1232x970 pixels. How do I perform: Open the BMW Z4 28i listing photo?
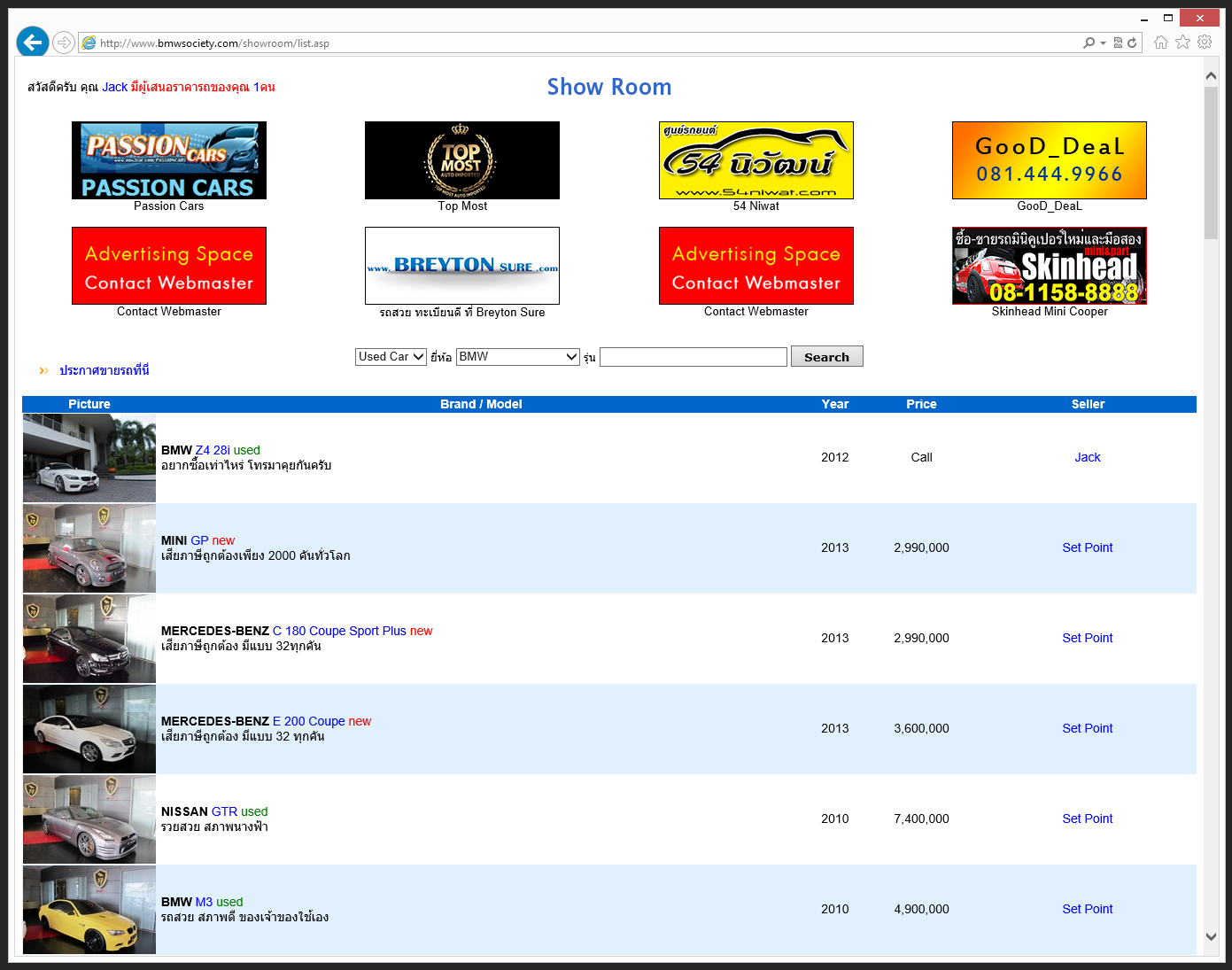click(89, 458)
